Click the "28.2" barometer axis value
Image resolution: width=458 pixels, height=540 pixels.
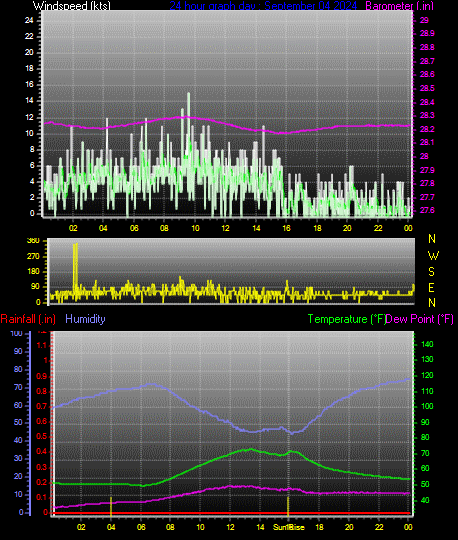click(427, 129)
